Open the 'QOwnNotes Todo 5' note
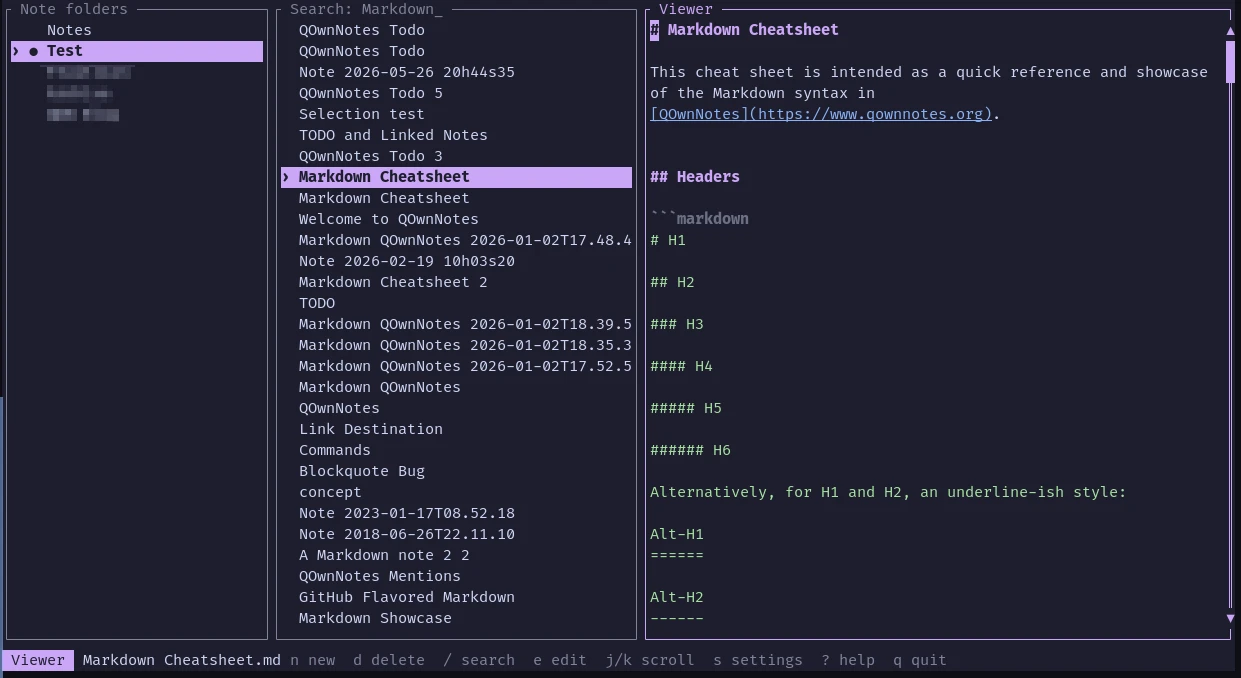The image size is (1241, 678). [371, 93]
